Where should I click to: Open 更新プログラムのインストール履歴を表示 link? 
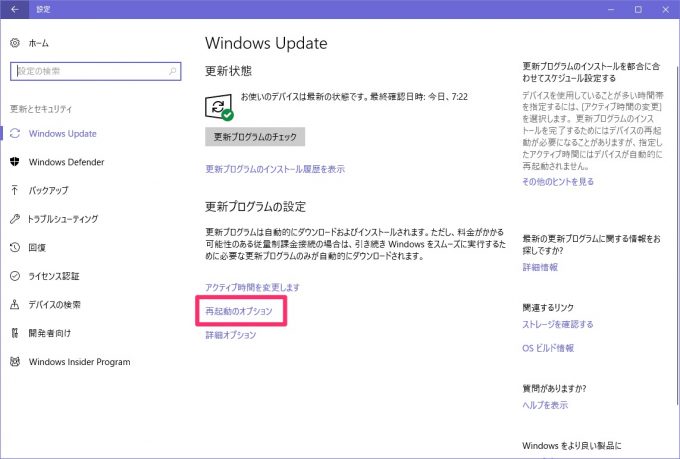(x=275, y=169)
